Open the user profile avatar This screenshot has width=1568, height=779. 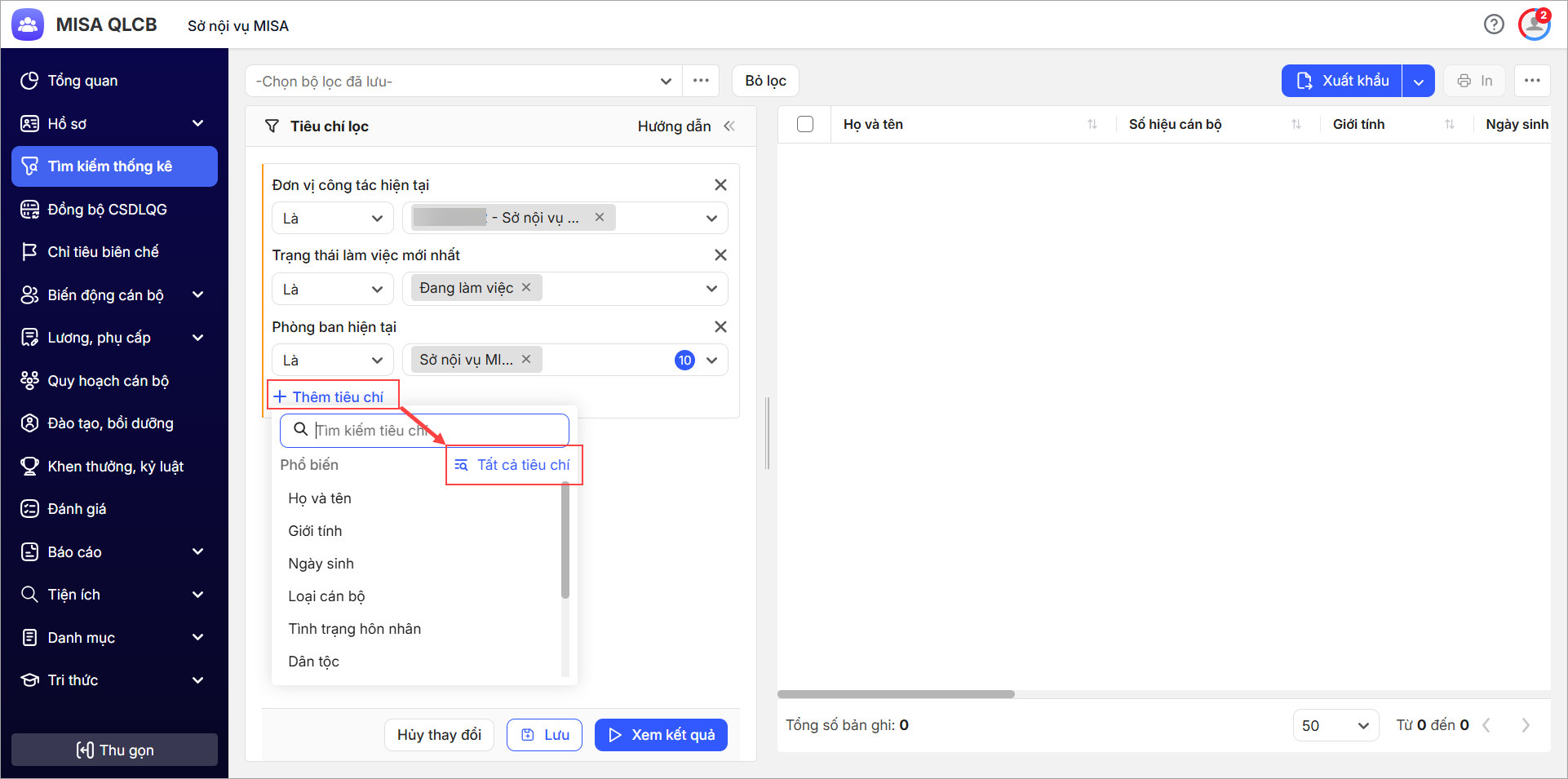(1534, 24)
